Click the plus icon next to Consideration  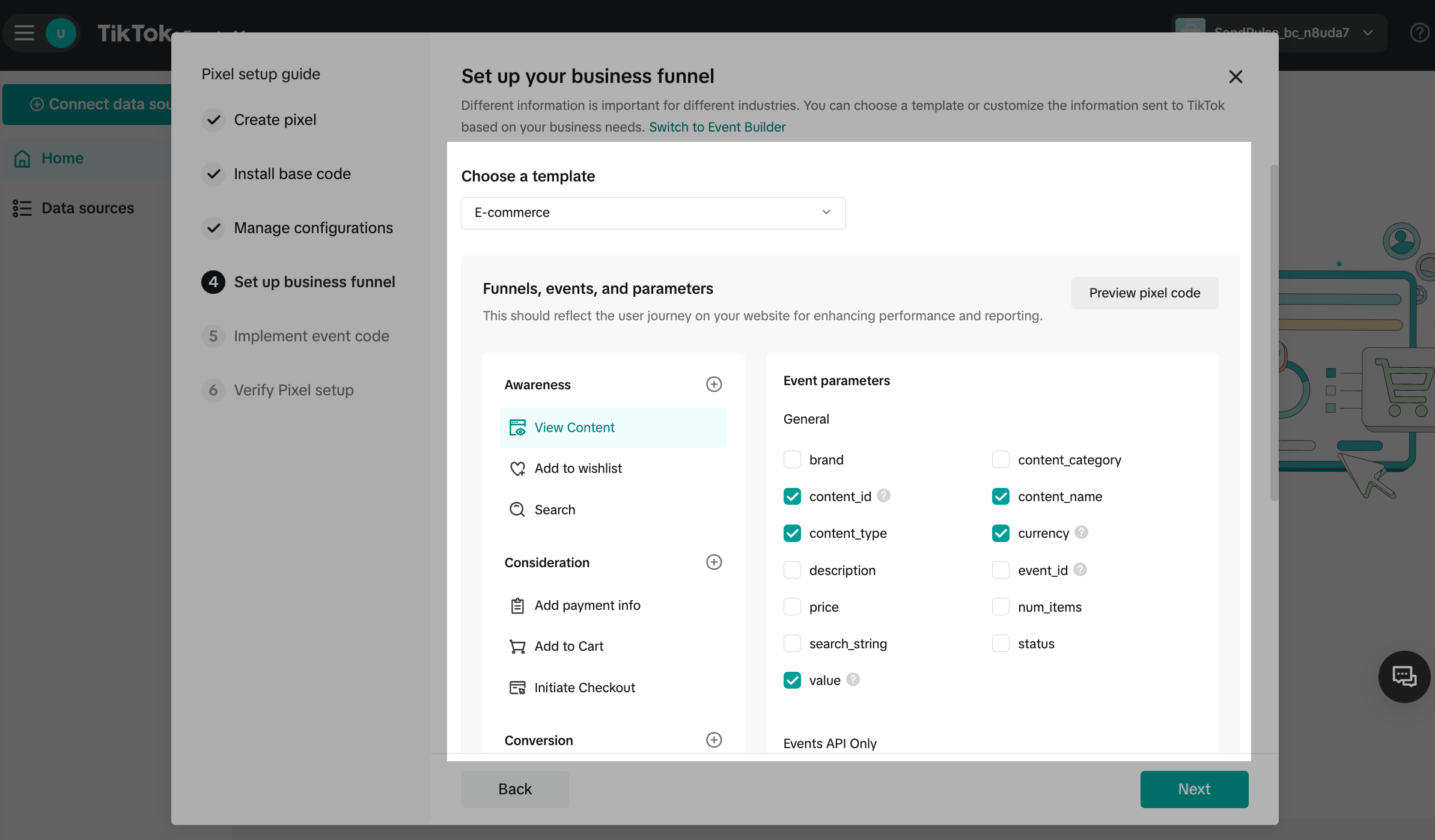713,562
